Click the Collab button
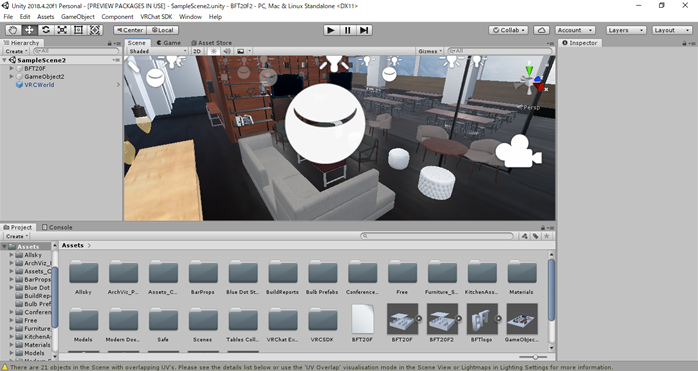The width and height of the screenshot is (698, 371). tap(508, 30)
